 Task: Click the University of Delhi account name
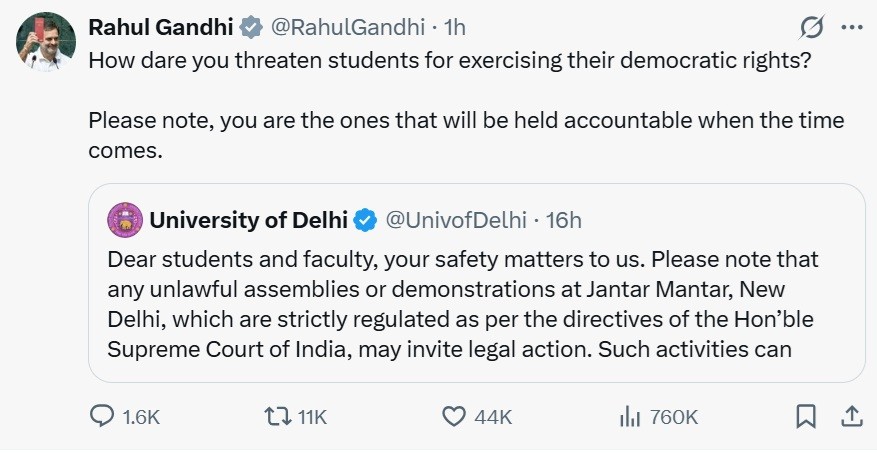pyautogui.click(x=248, y=220)
